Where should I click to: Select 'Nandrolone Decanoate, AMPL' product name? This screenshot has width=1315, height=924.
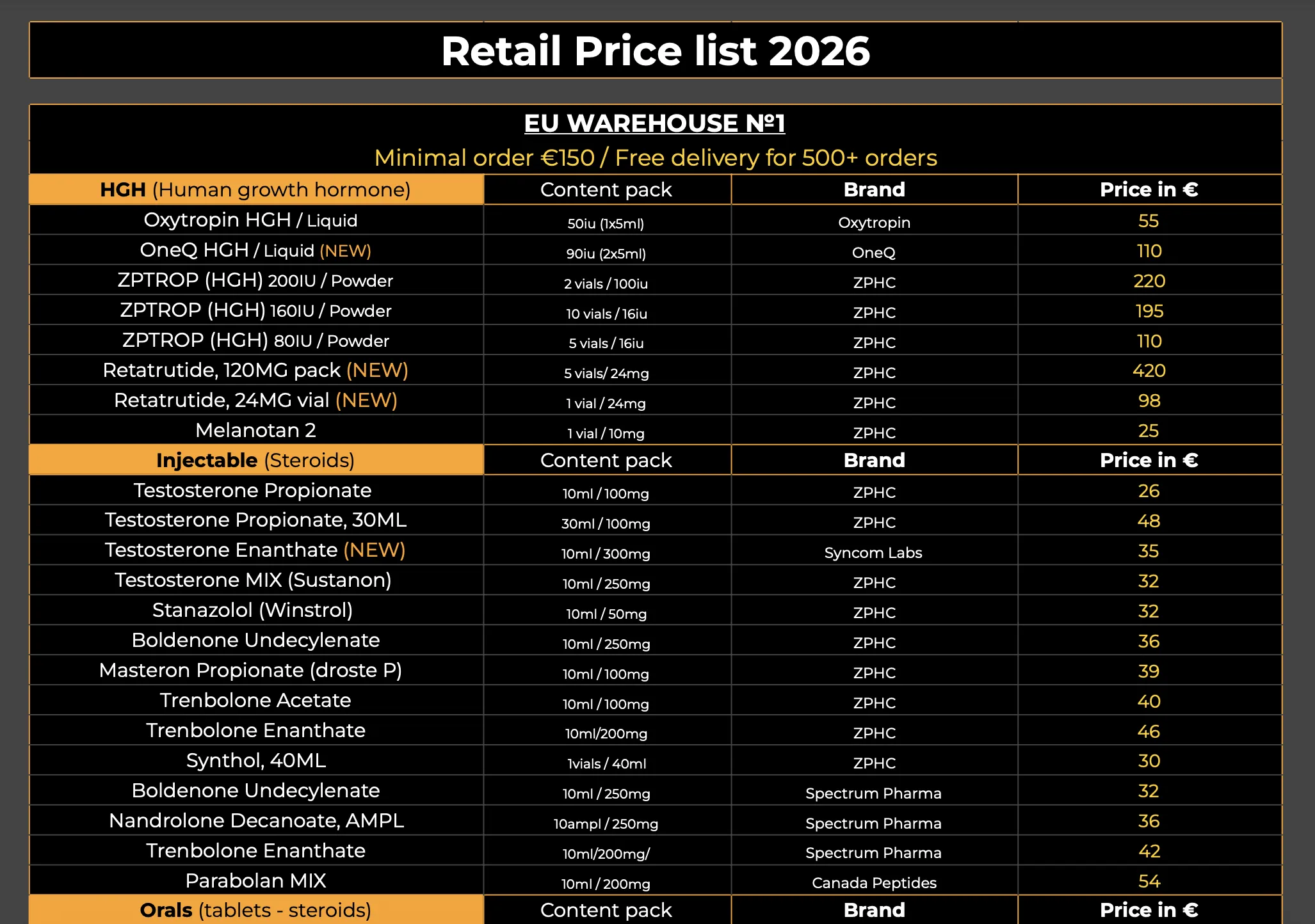(x=256, y=820)
